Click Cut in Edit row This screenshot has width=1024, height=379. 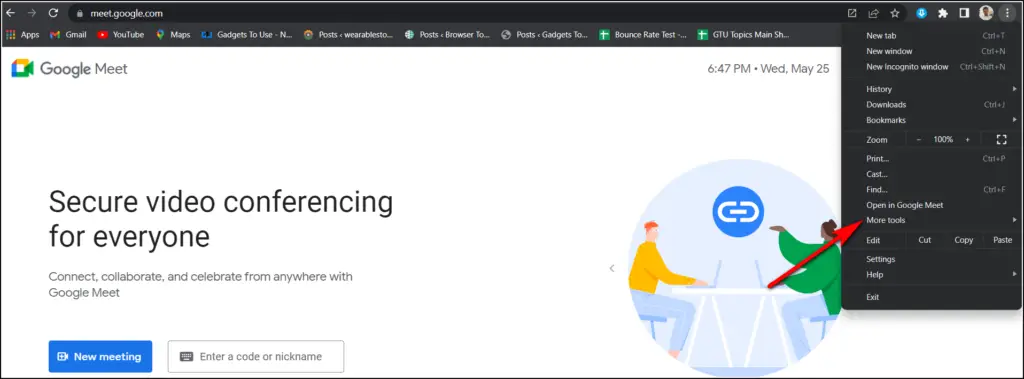(x=925, y=240)
